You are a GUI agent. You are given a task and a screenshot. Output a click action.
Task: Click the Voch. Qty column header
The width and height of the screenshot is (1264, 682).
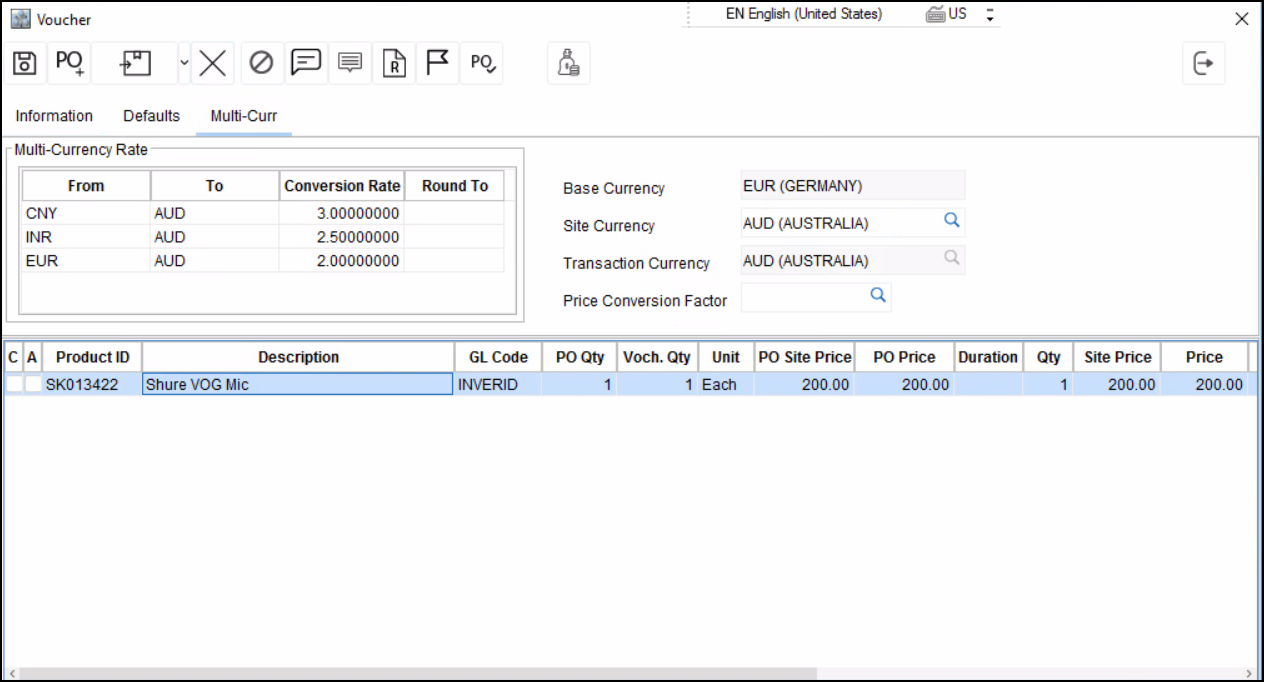[x=657, y=357]
